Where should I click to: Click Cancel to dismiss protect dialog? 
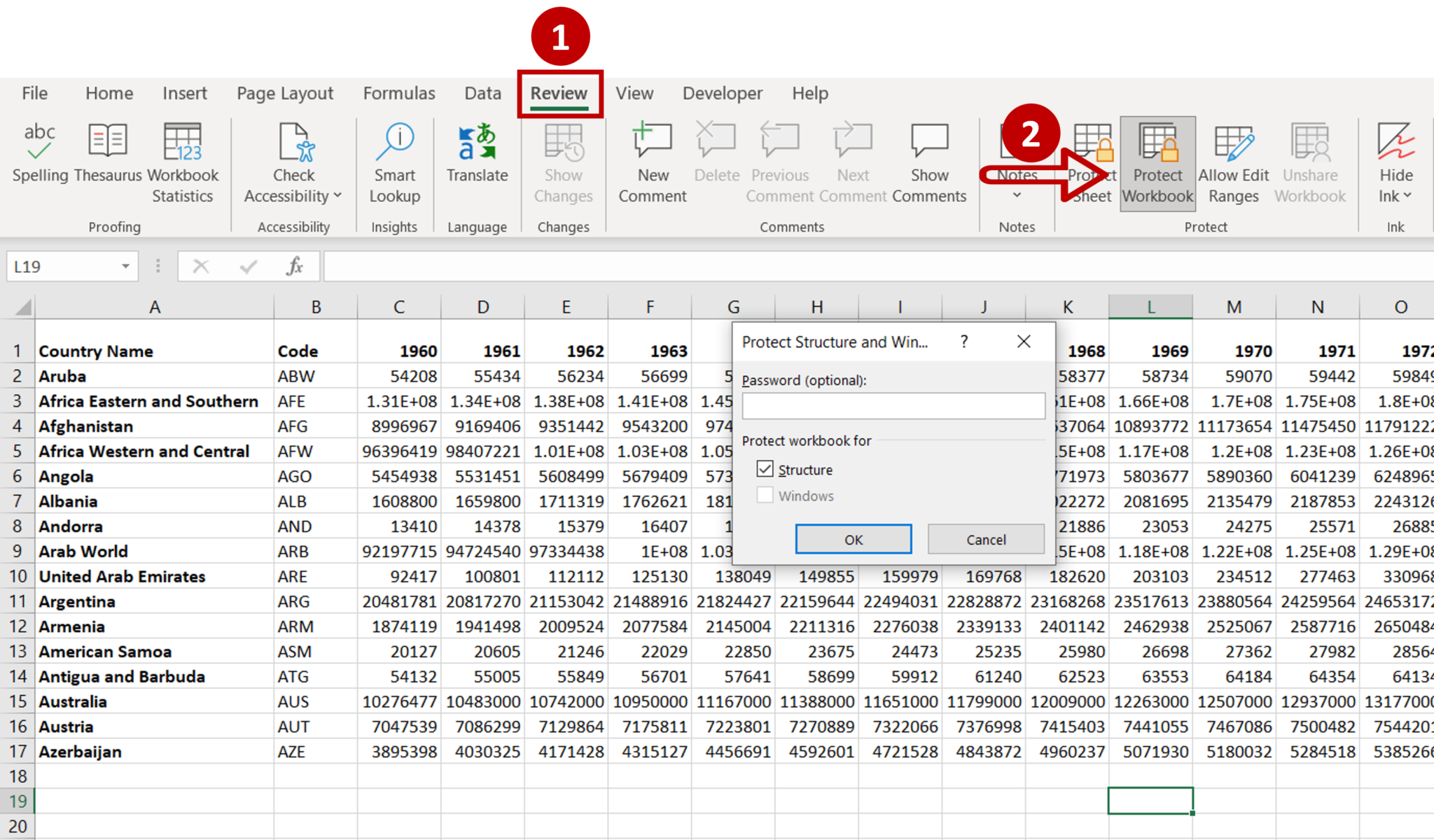point(985,540)
